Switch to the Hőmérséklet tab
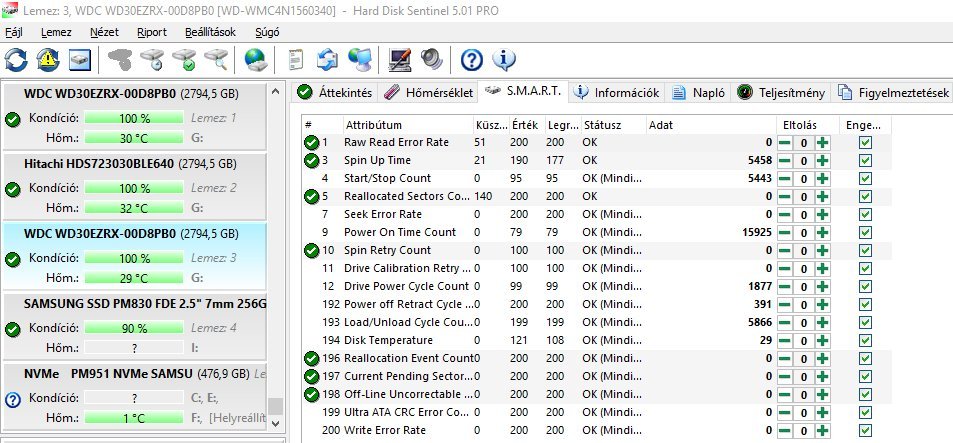The image size is (953, 443). click(x=428, y=92)
